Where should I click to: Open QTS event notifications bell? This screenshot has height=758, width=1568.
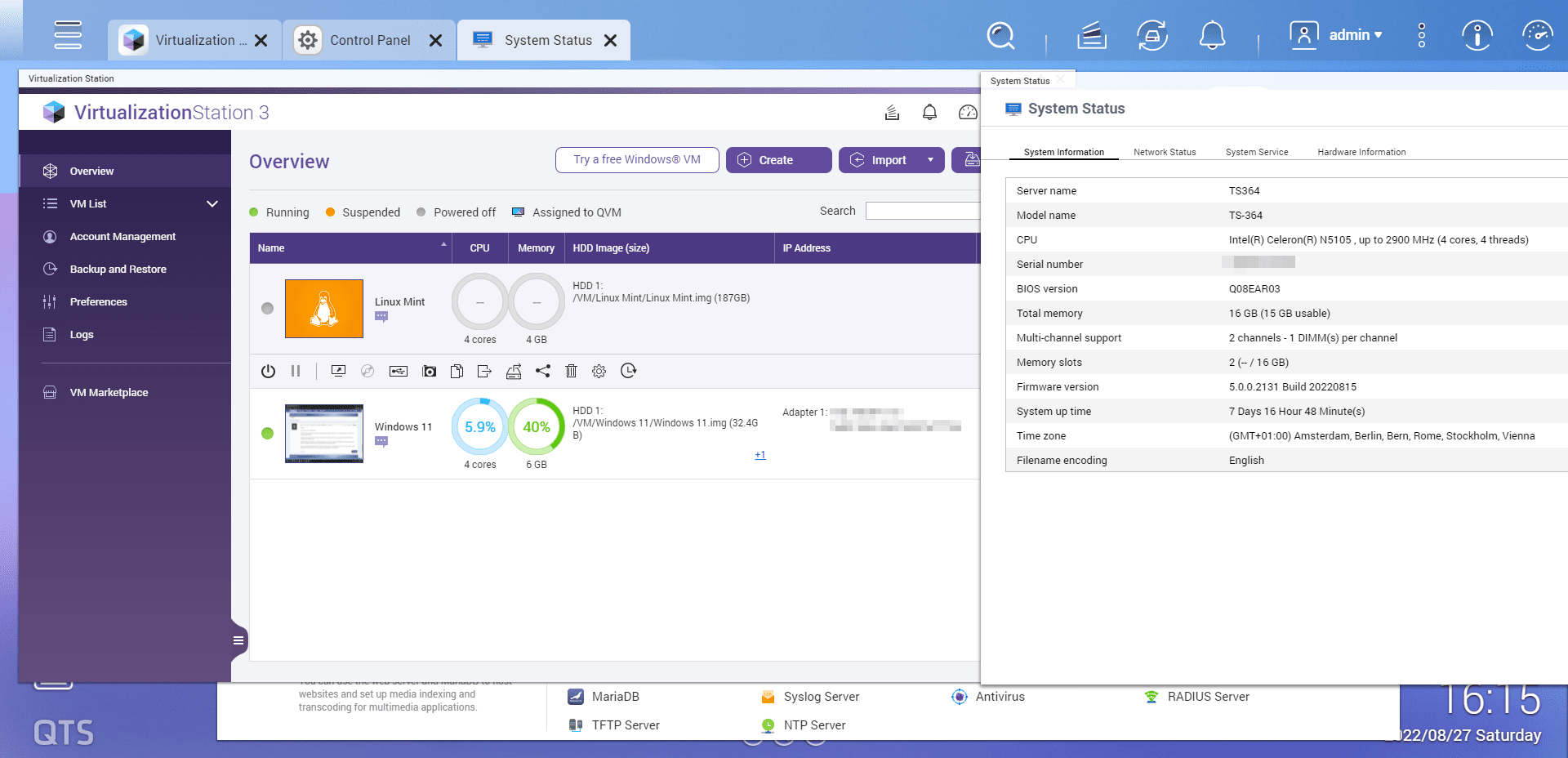pyautogui.click(x=1212, y=36)
